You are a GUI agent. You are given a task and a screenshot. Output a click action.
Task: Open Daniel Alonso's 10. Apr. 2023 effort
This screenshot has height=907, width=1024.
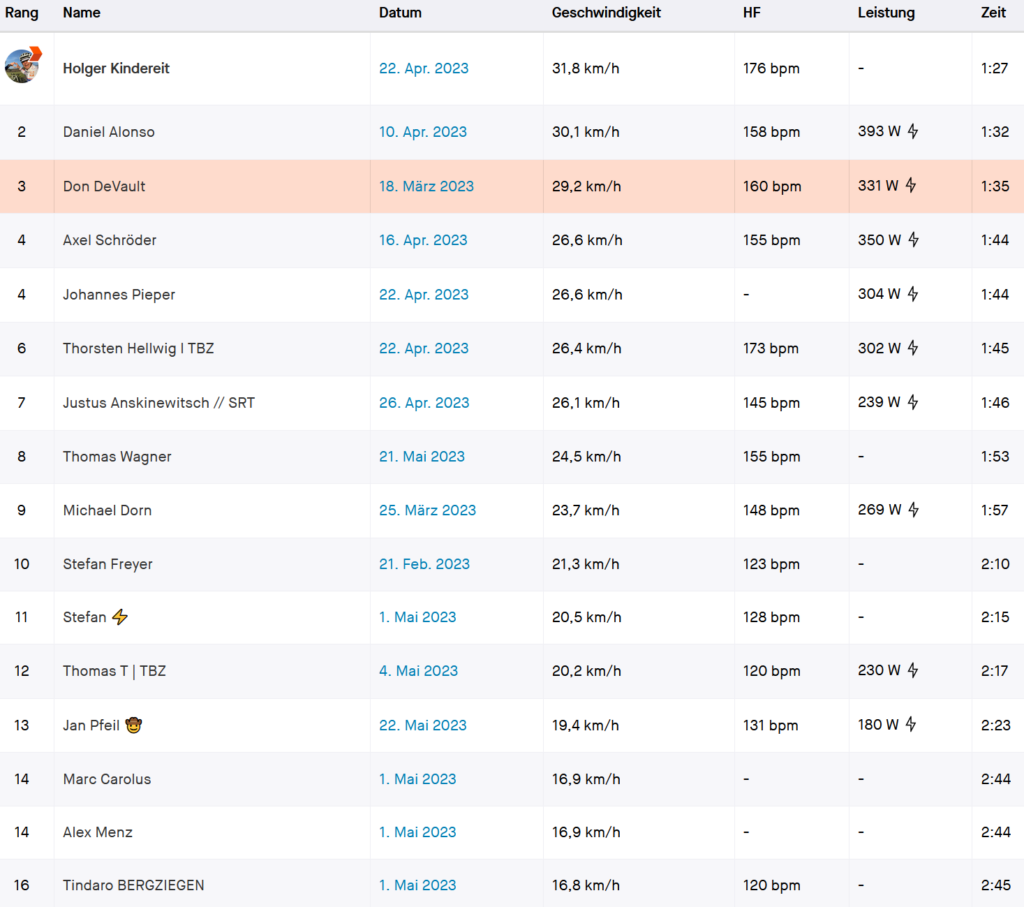tap(423, 132)
